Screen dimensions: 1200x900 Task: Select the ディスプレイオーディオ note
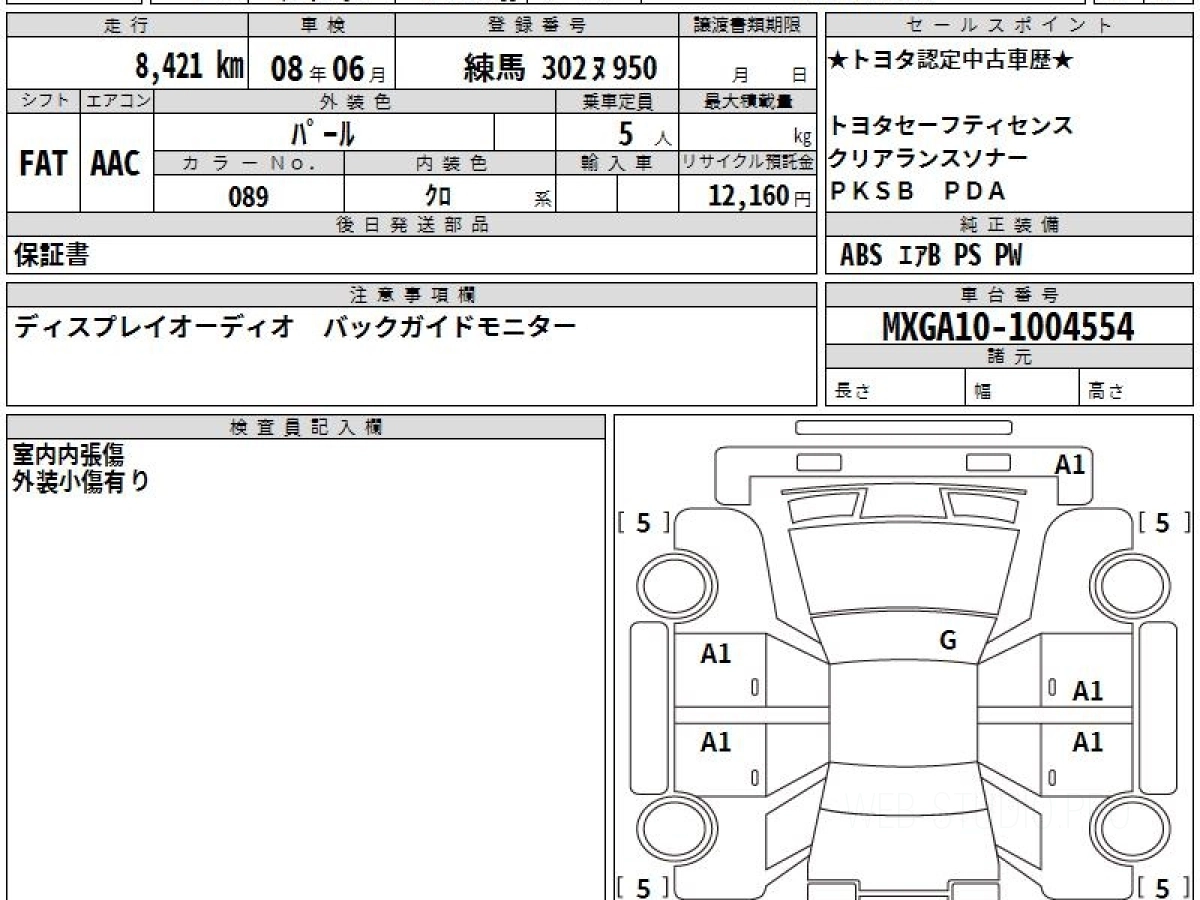[x=153, y=327]
